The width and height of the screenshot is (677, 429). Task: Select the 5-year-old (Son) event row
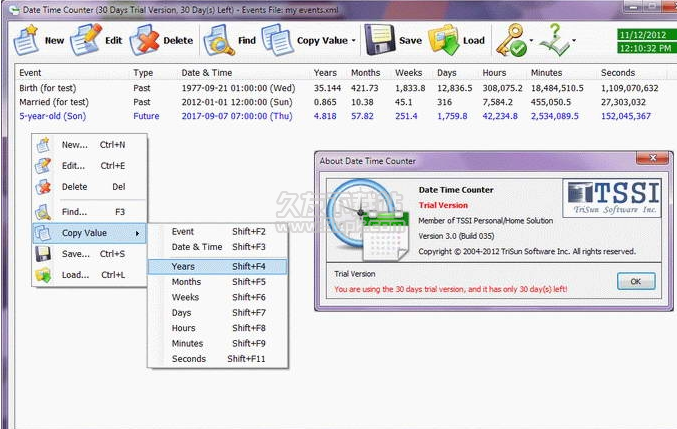coord(341,116)
